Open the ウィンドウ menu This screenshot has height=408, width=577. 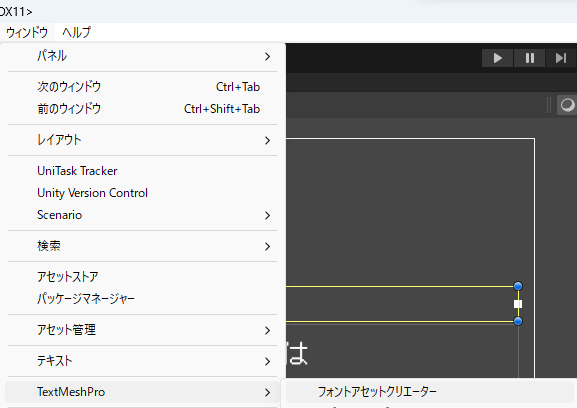click(x=27, y=32)
